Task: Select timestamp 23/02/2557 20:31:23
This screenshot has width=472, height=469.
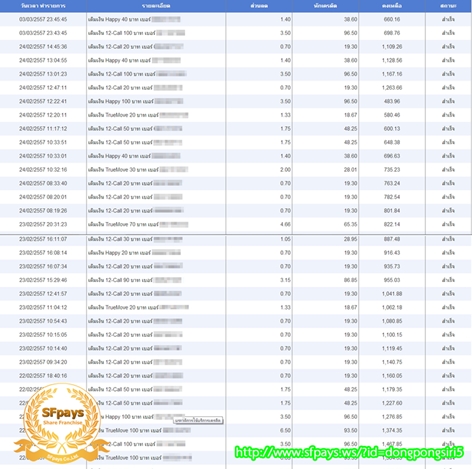Action: 43,224
